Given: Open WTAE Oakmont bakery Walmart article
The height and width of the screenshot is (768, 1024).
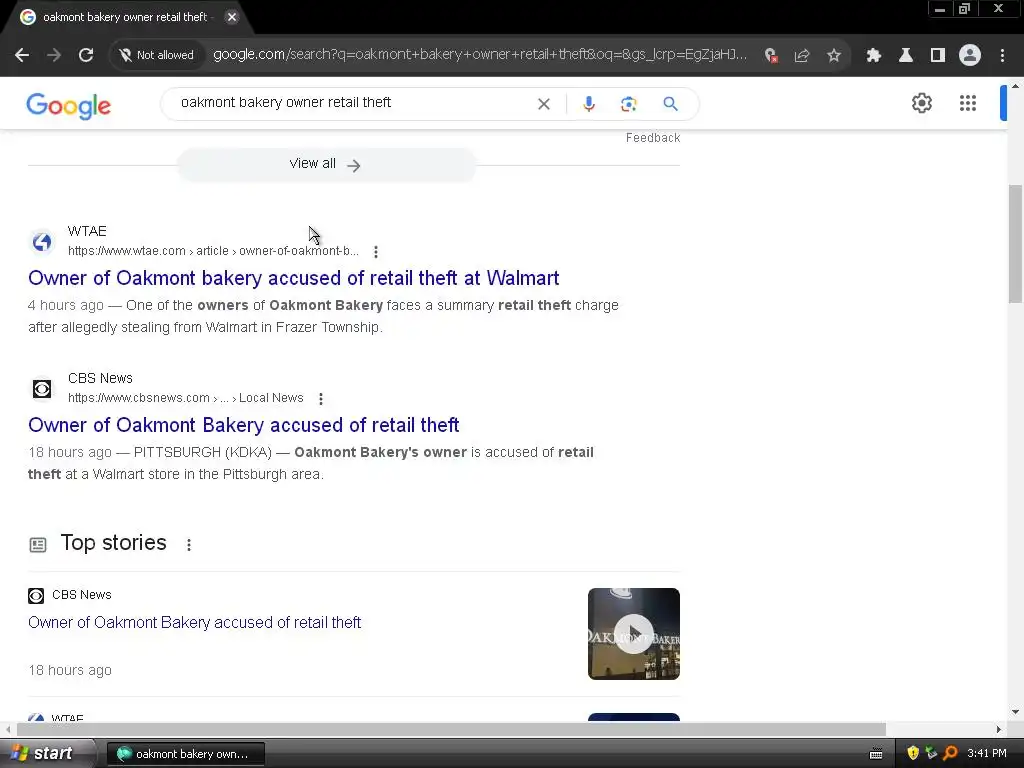Looking at the screenshot, I should tap(293, 278).
